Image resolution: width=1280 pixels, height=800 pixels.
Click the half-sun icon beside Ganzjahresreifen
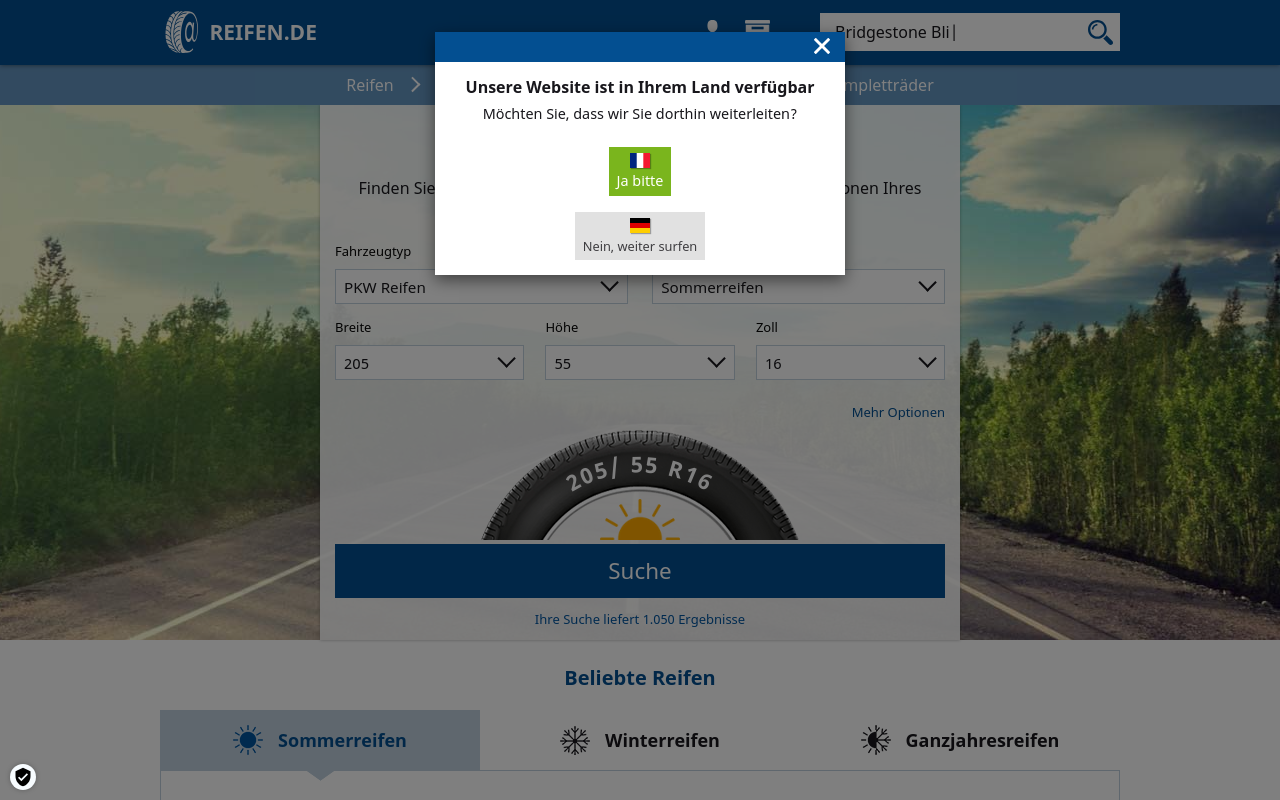(x=875, y=740)
